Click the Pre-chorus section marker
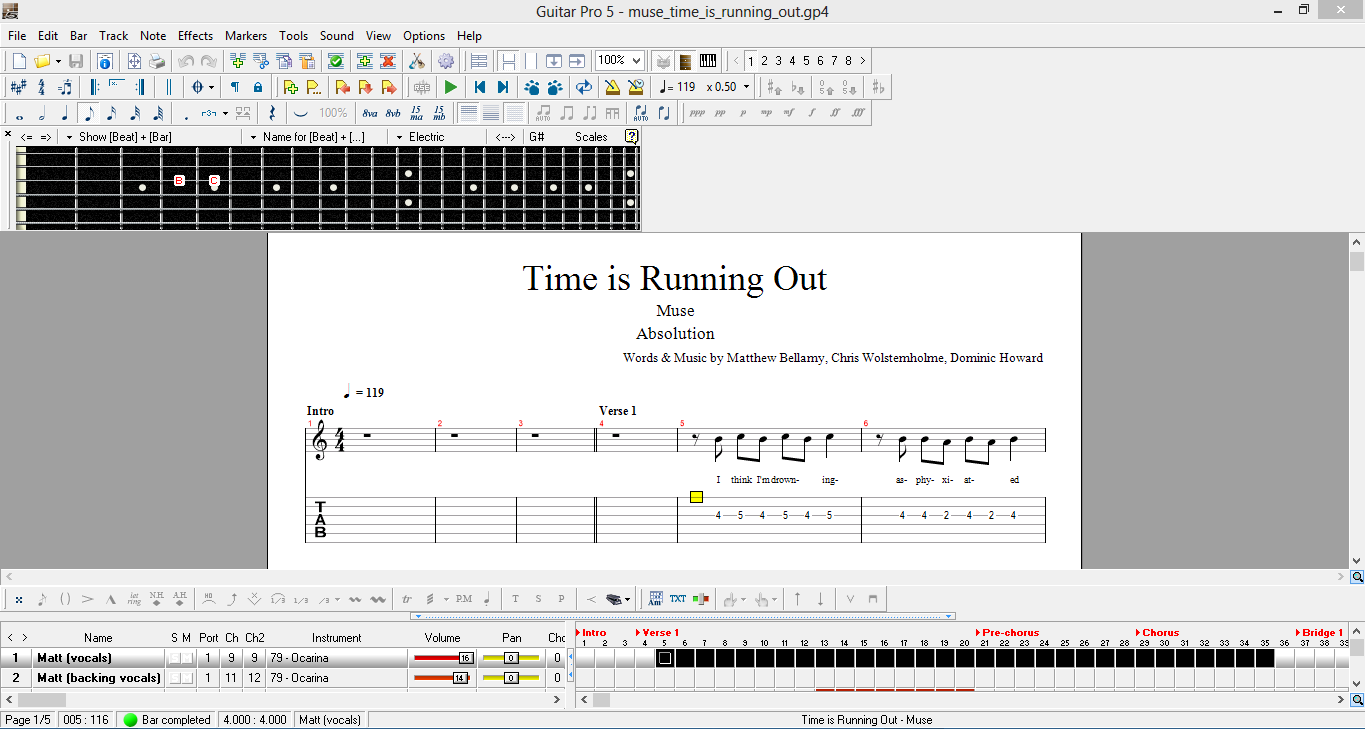This screenshot has height=729, width=1365. pos(1007,632)
